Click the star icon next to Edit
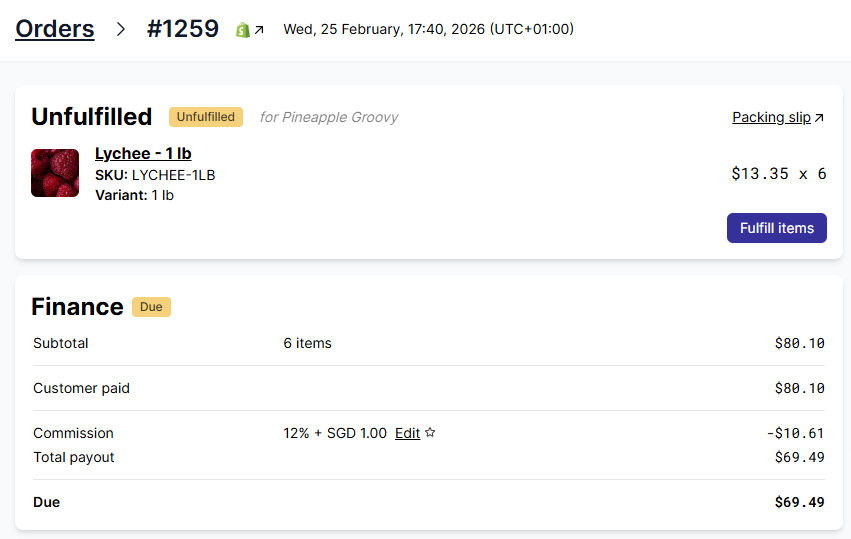The image size is (851, 539). (430, 433)
